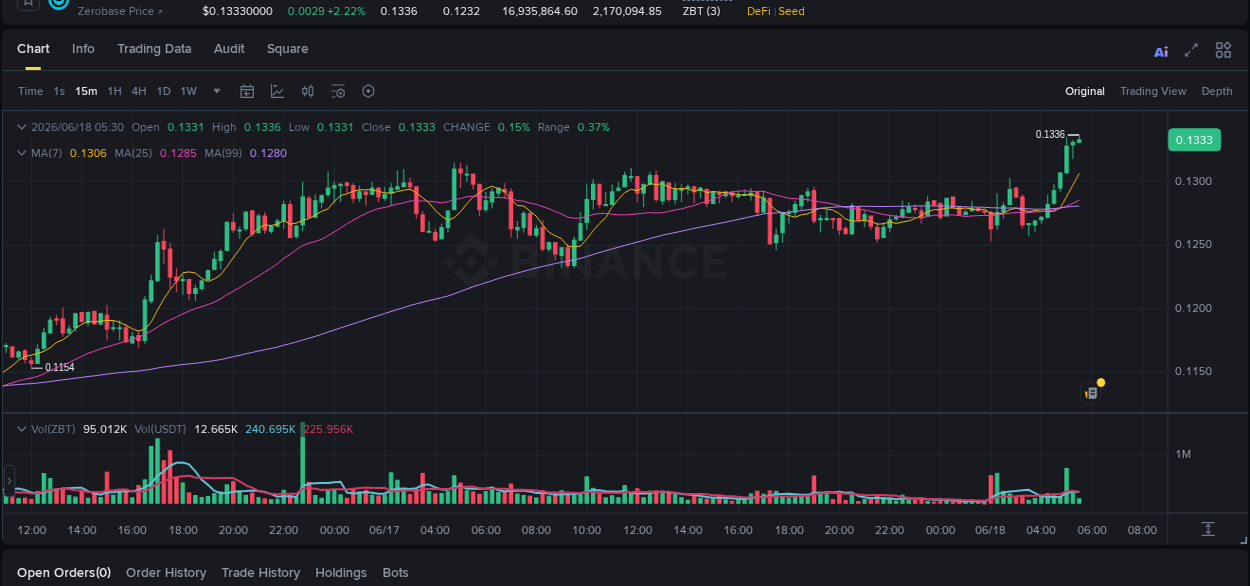The width and height of the screenshot is (1250, 586).
Task: Click the Seed tag link
Action: coord(791,11)
